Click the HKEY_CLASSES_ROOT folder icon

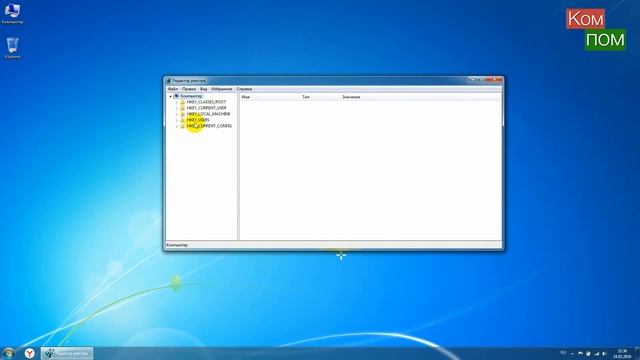pos(182,102)
